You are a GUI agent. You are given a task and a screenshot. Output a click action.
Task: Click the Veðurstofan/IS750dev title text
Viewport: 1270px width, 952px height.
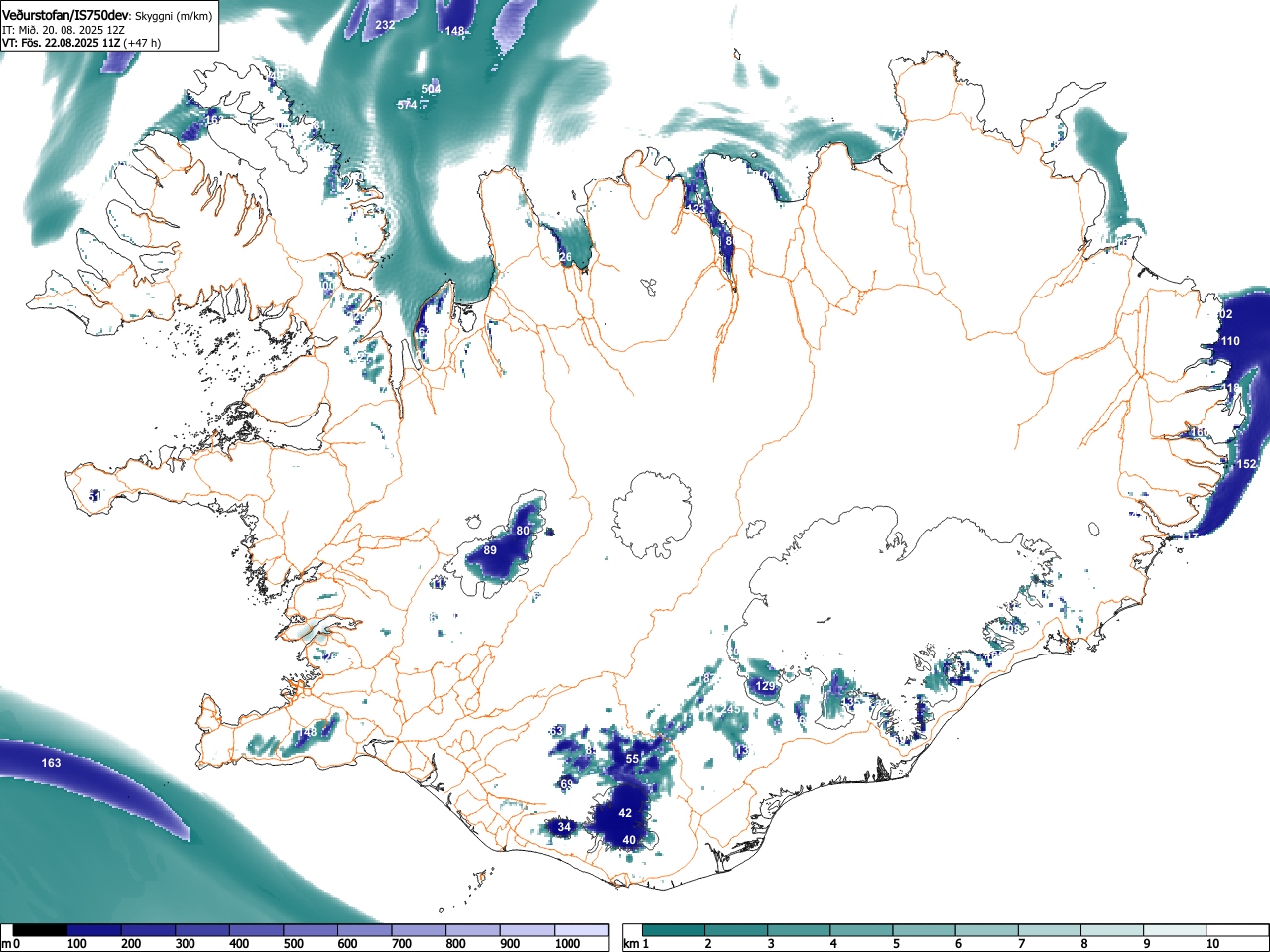pos(66,16)
